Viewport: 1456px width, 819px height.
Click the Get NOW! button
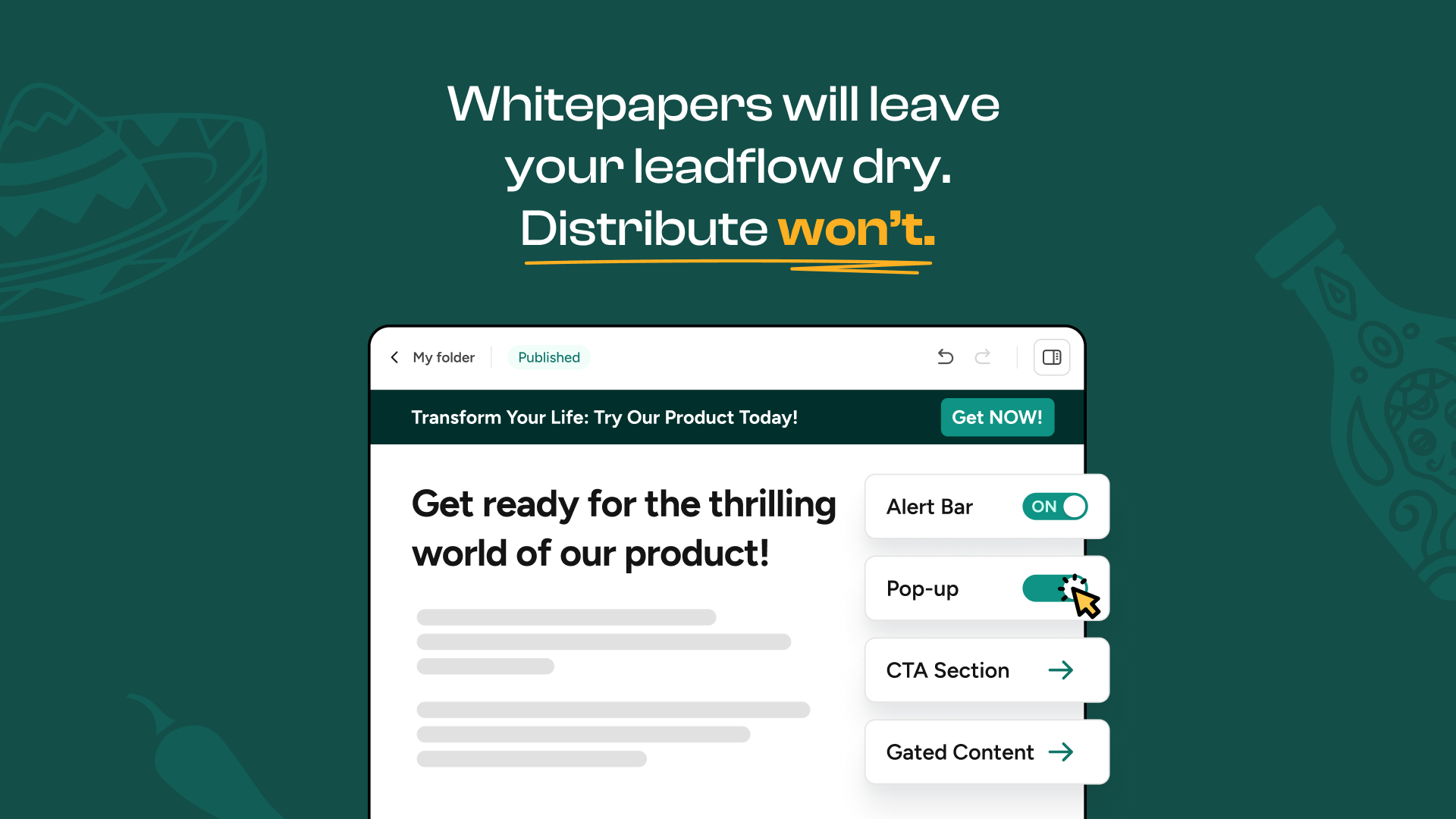click(997, 417)
